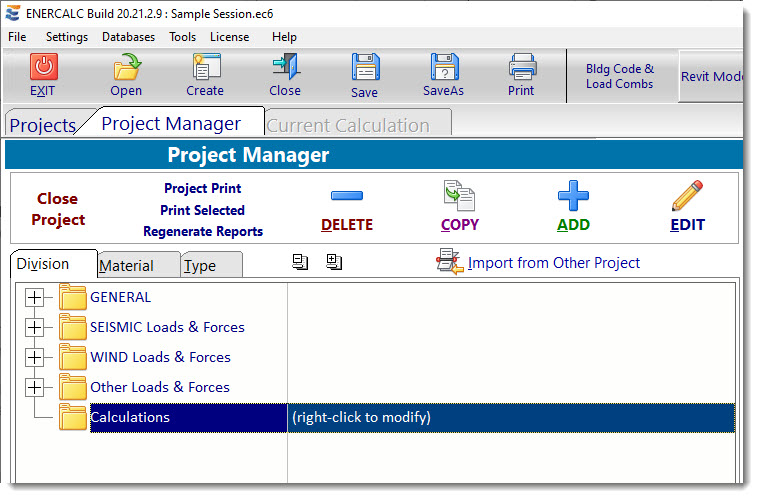Switch to the Projects tab

[43, 125]
